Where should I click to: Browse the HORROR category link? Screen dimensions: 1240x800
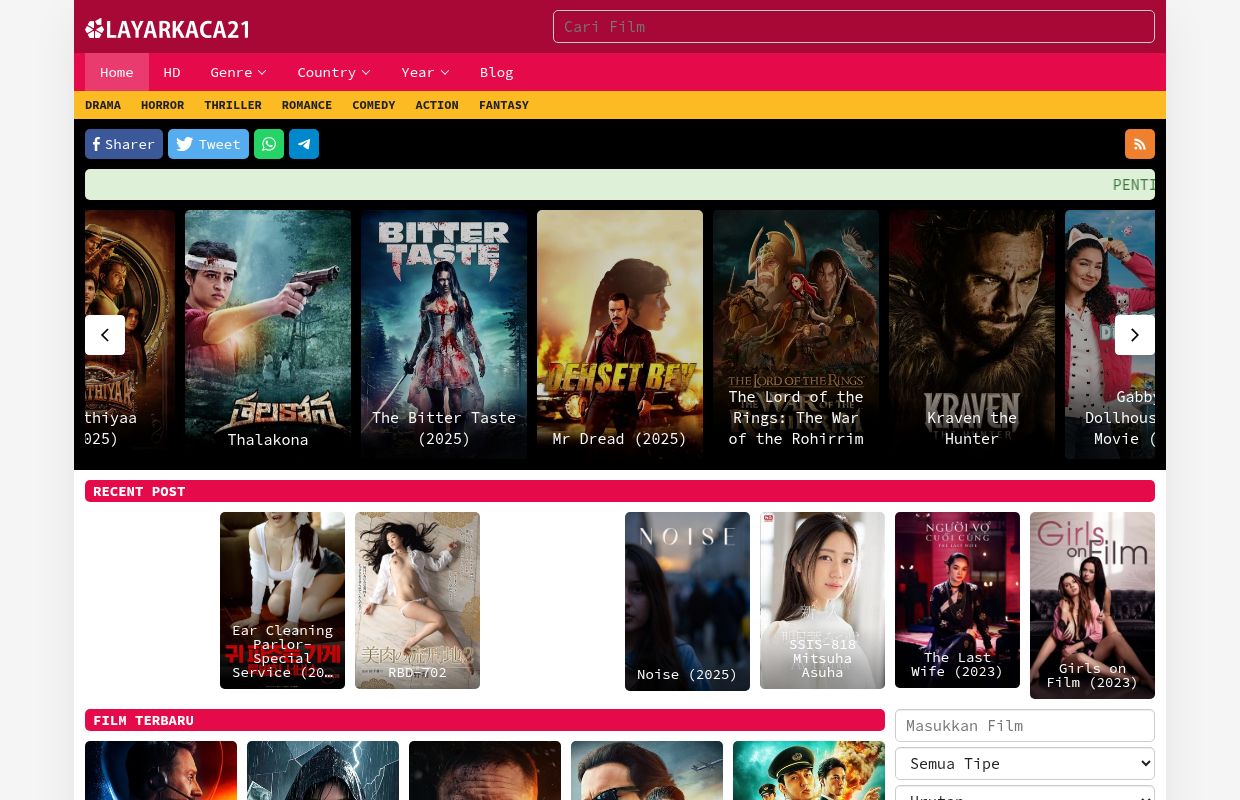(162, 105)
